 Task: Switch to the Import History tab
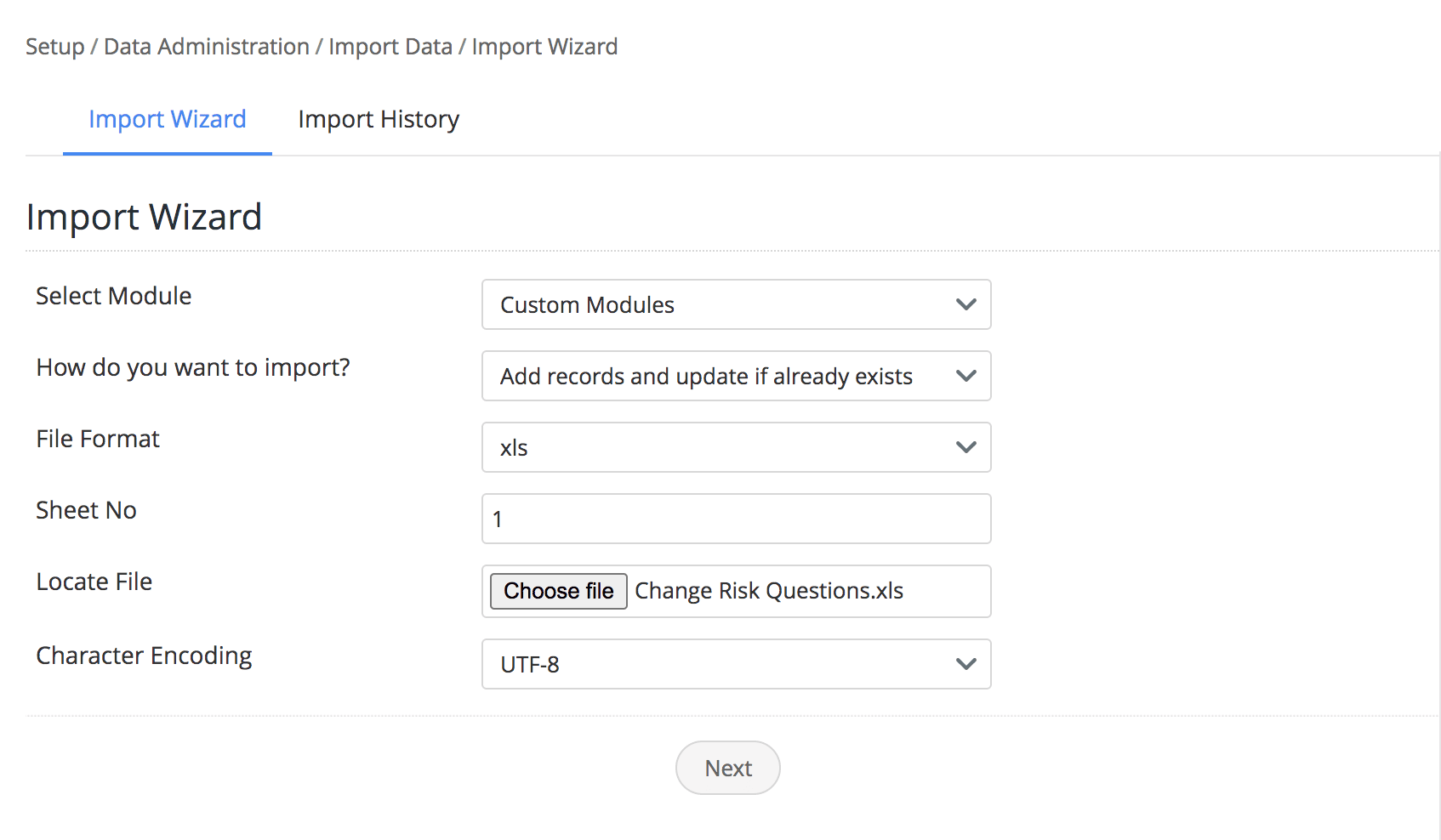pyautogui.click(x=378, y=119)
